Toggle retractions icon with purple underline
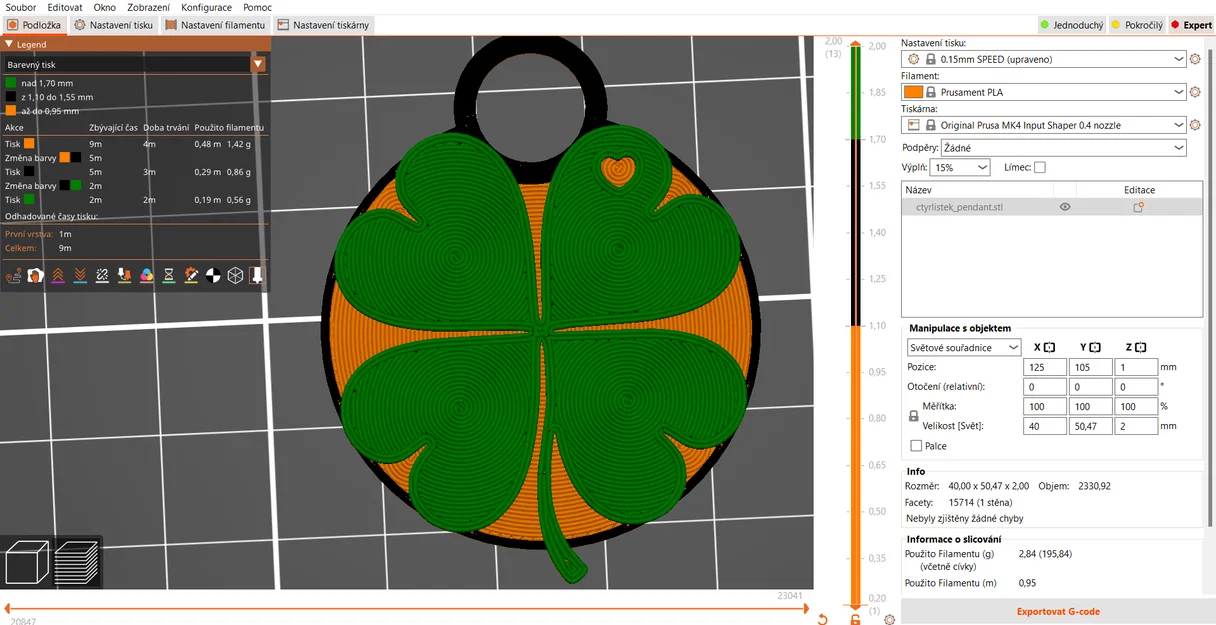 [58, 275]
